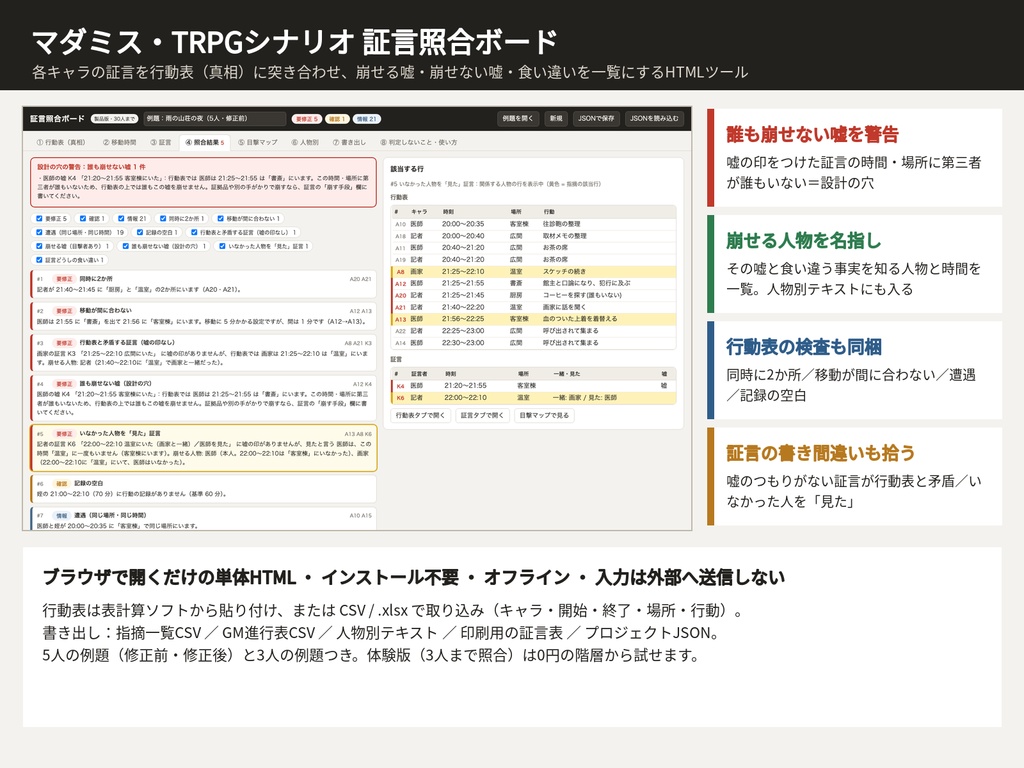Select result card #6 記録の空白

203,488
